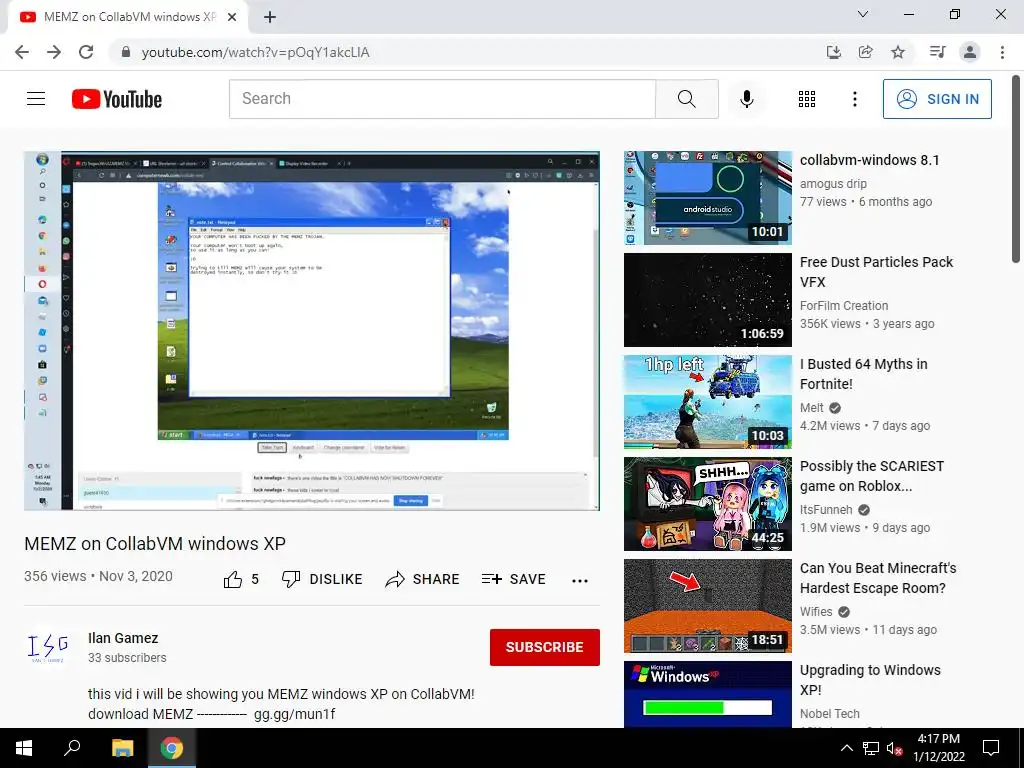The image size is (1024, 768).
Task: Open collabvm-windows 8.1 thumbnail
Action: 707,198
